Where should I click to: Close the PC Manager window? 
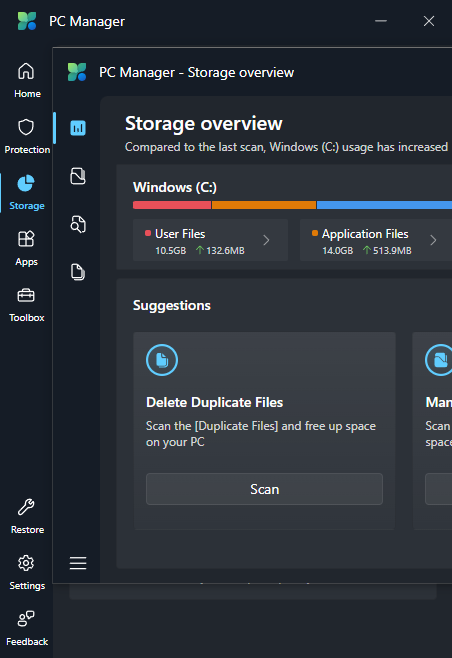[x=428, y=21]
